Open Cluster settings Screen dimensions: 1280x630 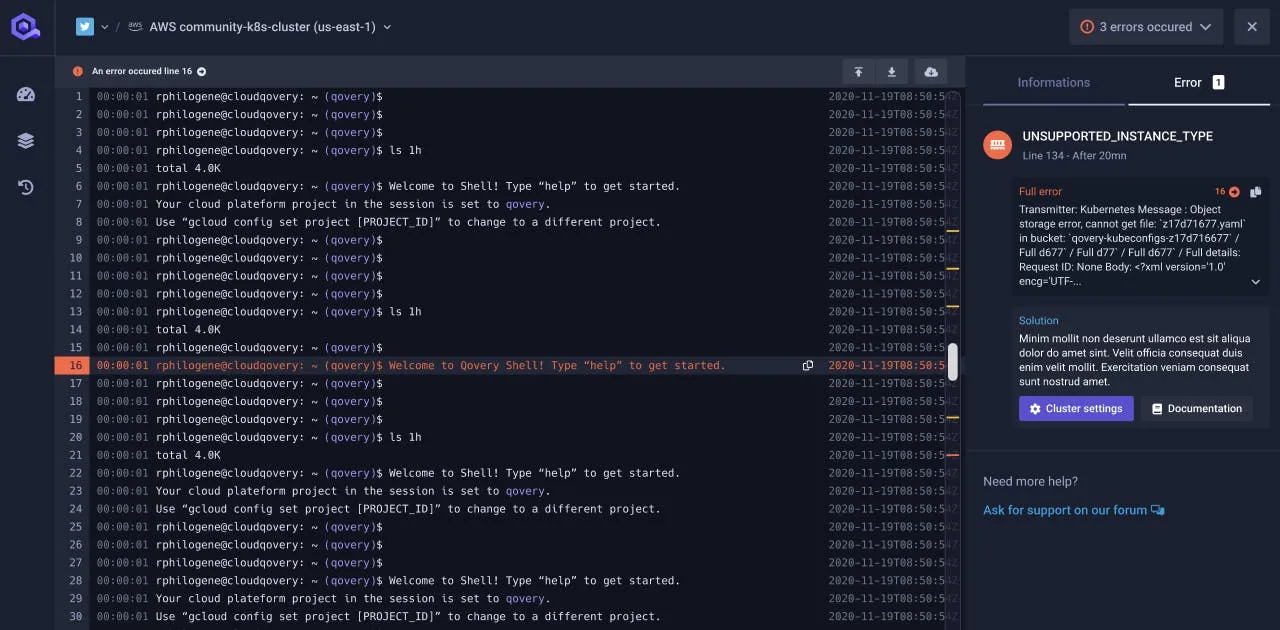pos(1076,408)
